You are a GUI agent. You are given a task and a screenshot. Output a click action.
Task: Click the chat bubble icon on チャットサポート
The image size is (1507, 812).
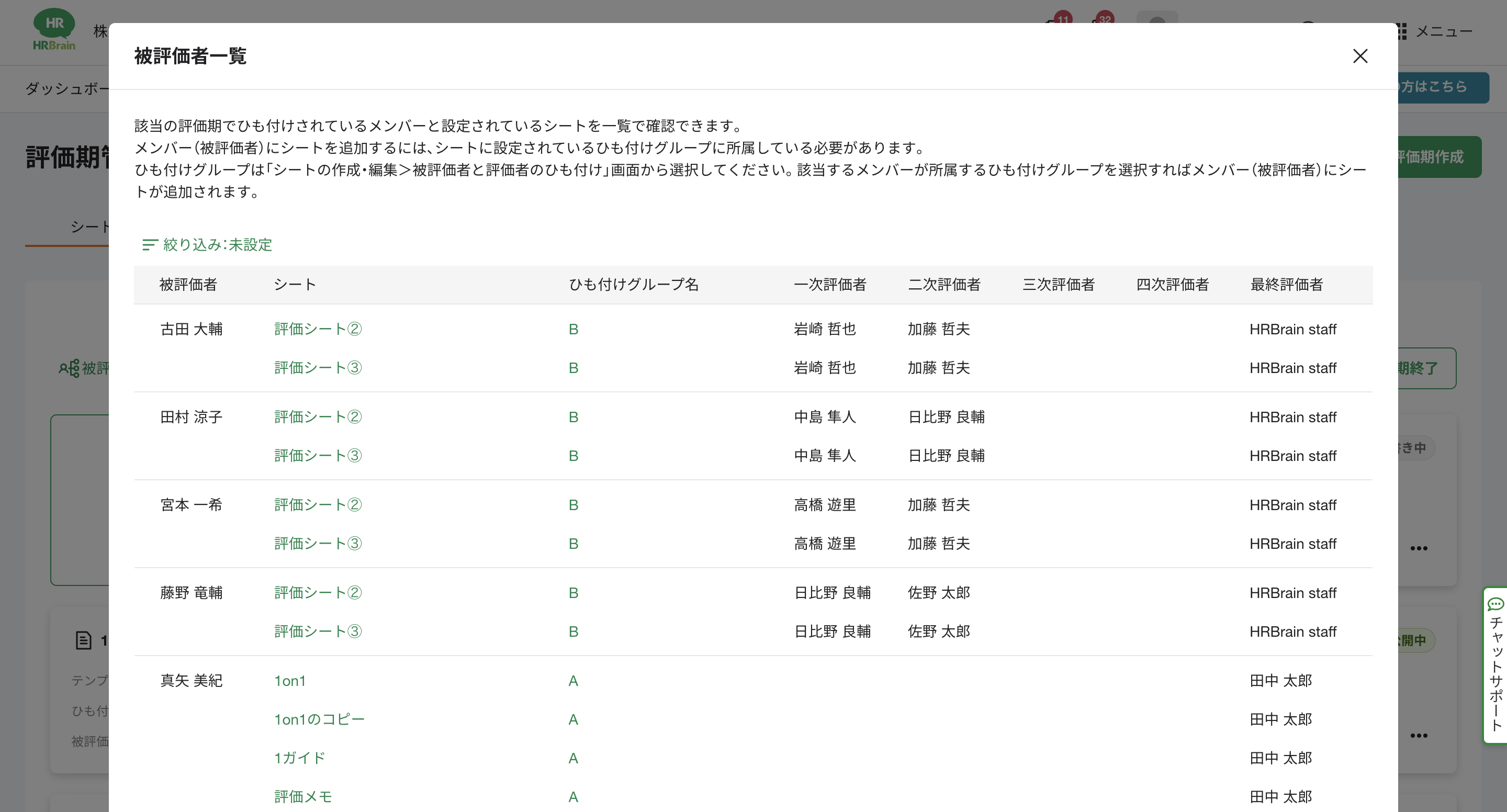1495,604
